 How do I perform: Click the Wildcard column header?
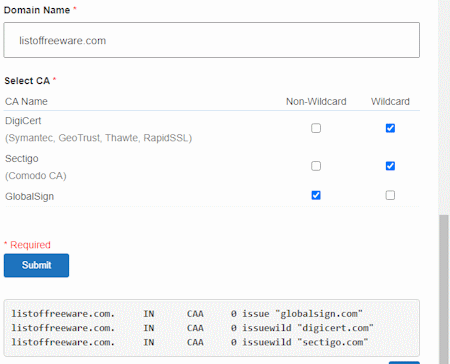click(390, 101)
